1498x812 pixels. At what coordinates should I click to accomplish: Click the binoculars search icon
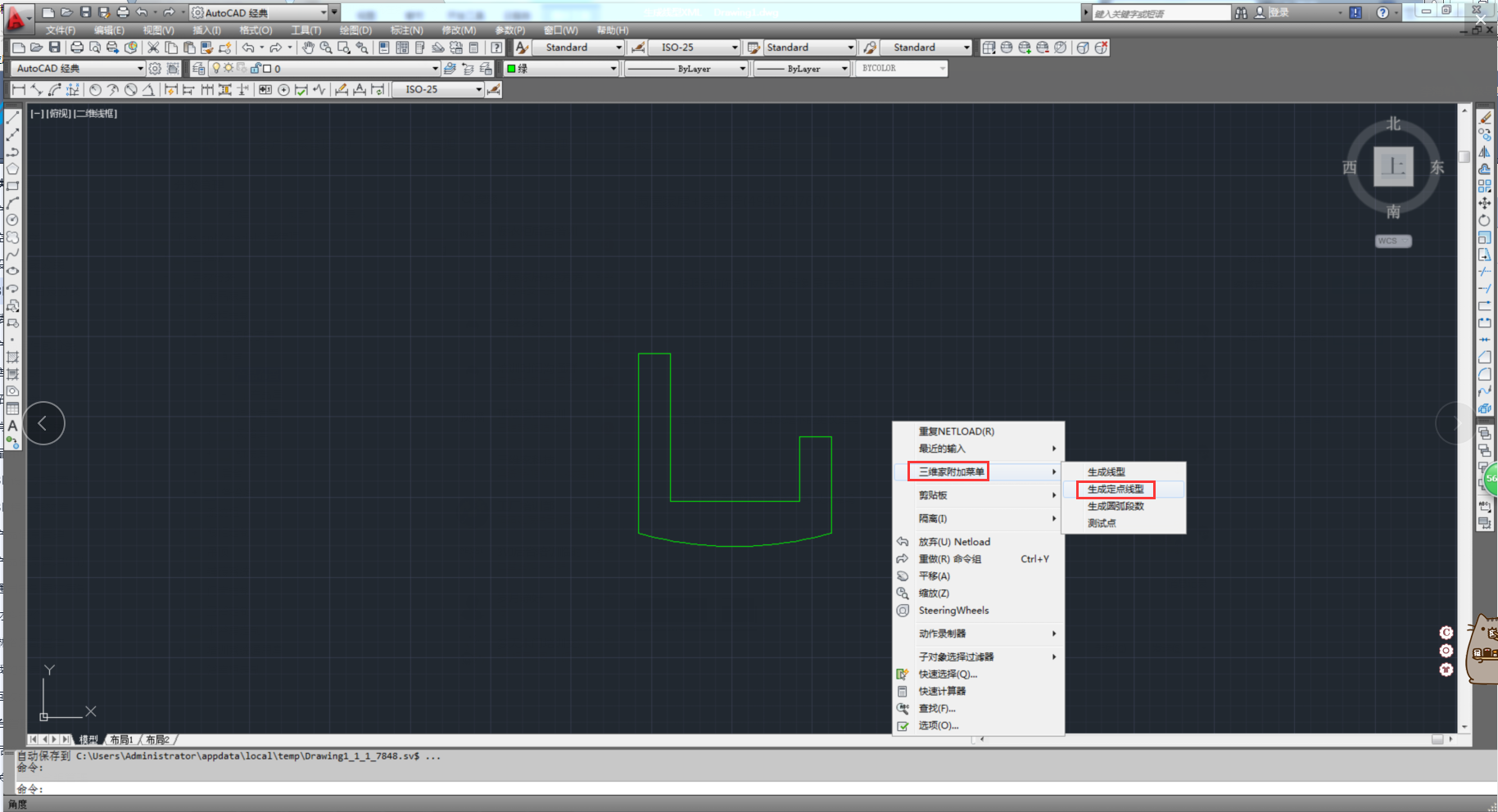click(1242, 12)
